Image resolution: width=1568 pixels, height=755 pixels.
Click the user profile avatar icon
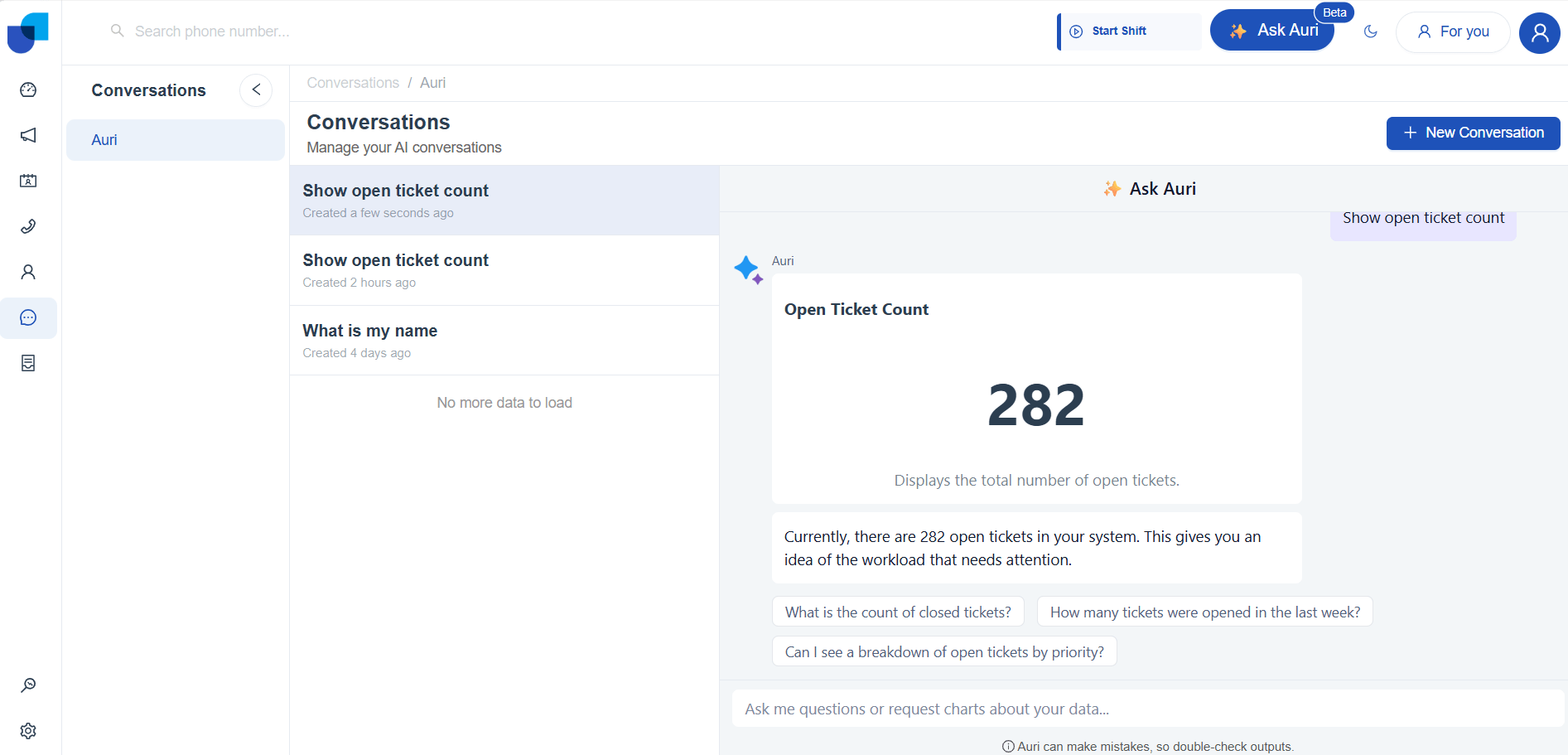click(1539, 32)
